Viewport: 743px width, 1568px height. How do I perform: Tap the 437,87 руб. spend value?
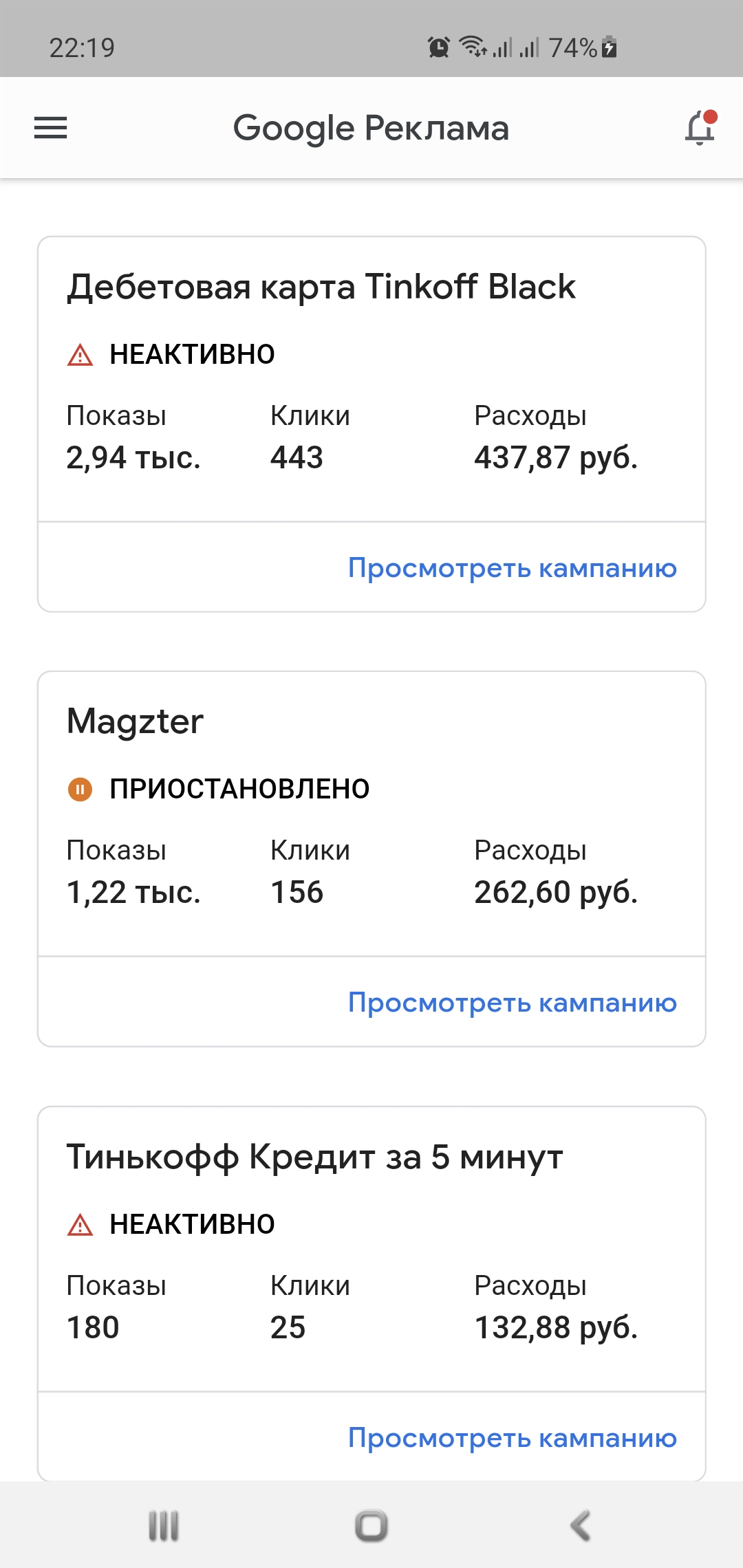coord(556,458)
